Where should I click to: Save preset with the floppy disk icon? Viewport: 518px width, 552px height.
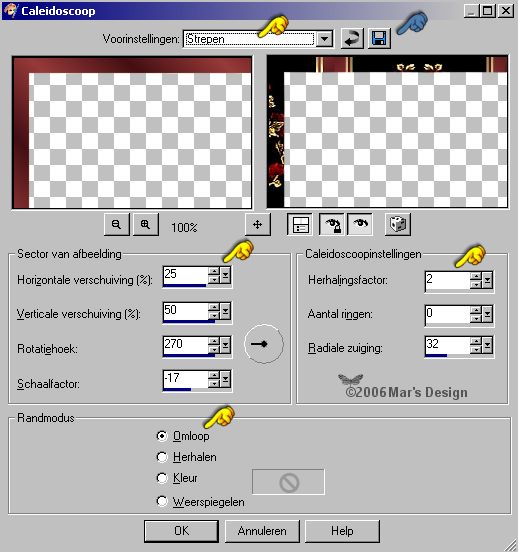[379, 38]
